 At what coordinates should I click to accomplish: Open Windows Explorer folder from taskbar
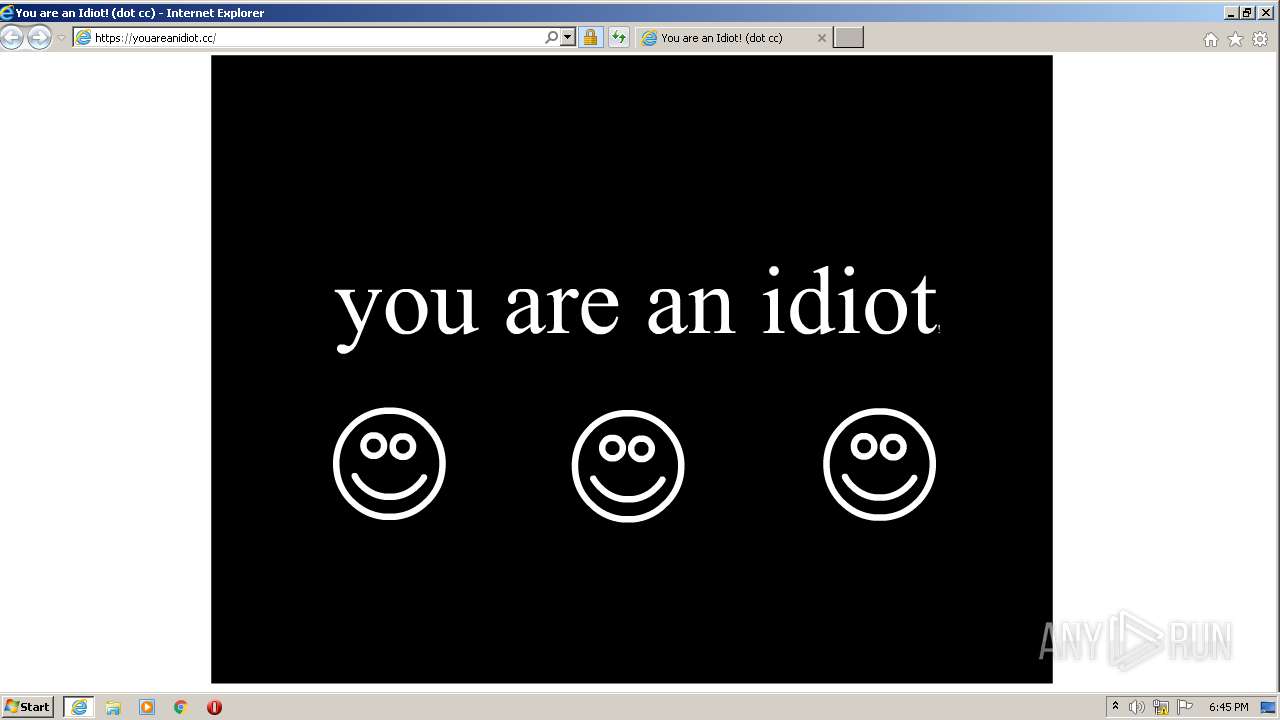coord(113,707)
